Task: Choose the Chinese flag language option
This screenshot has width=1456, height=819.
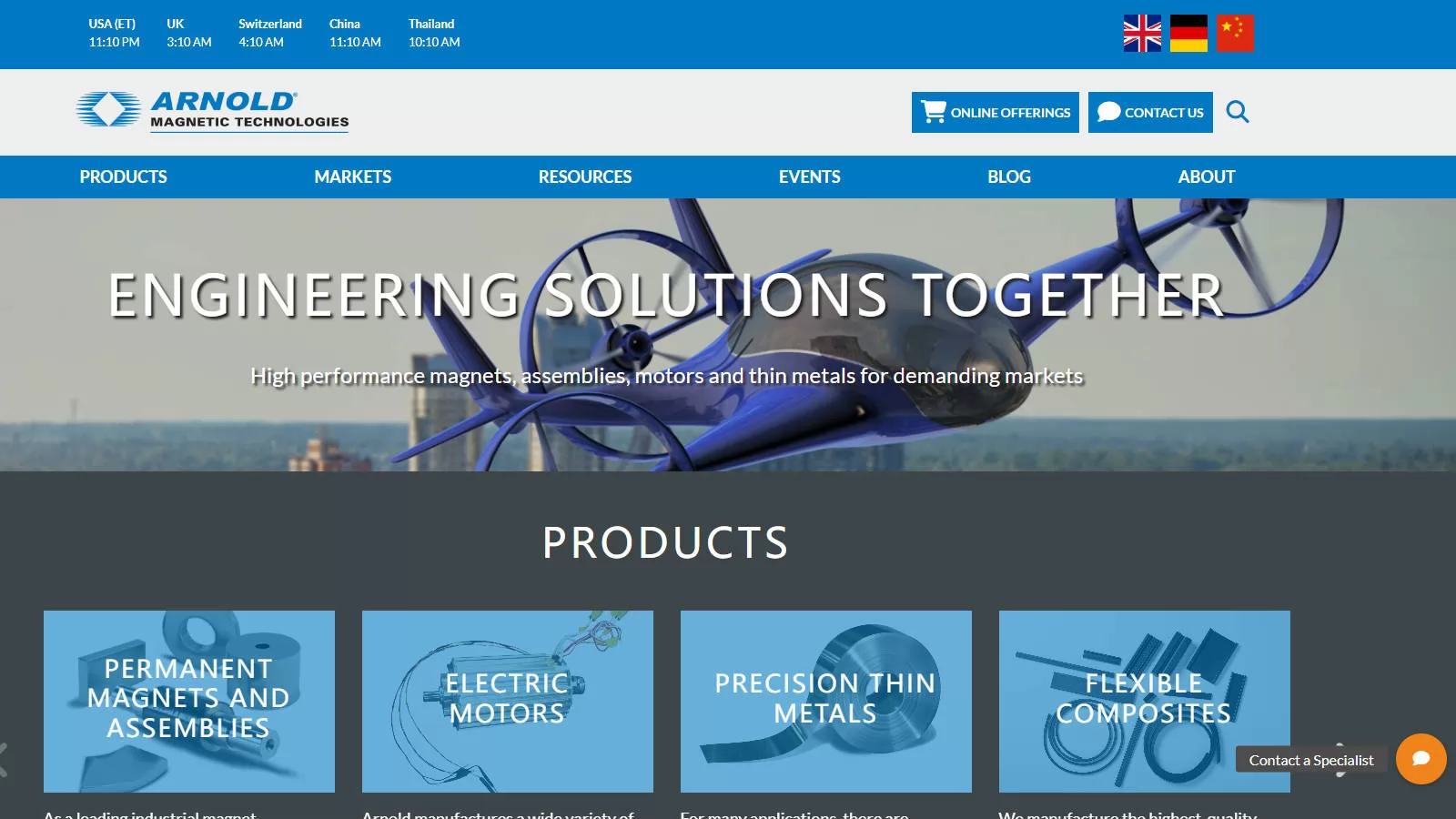Action: pos(1235,34)
